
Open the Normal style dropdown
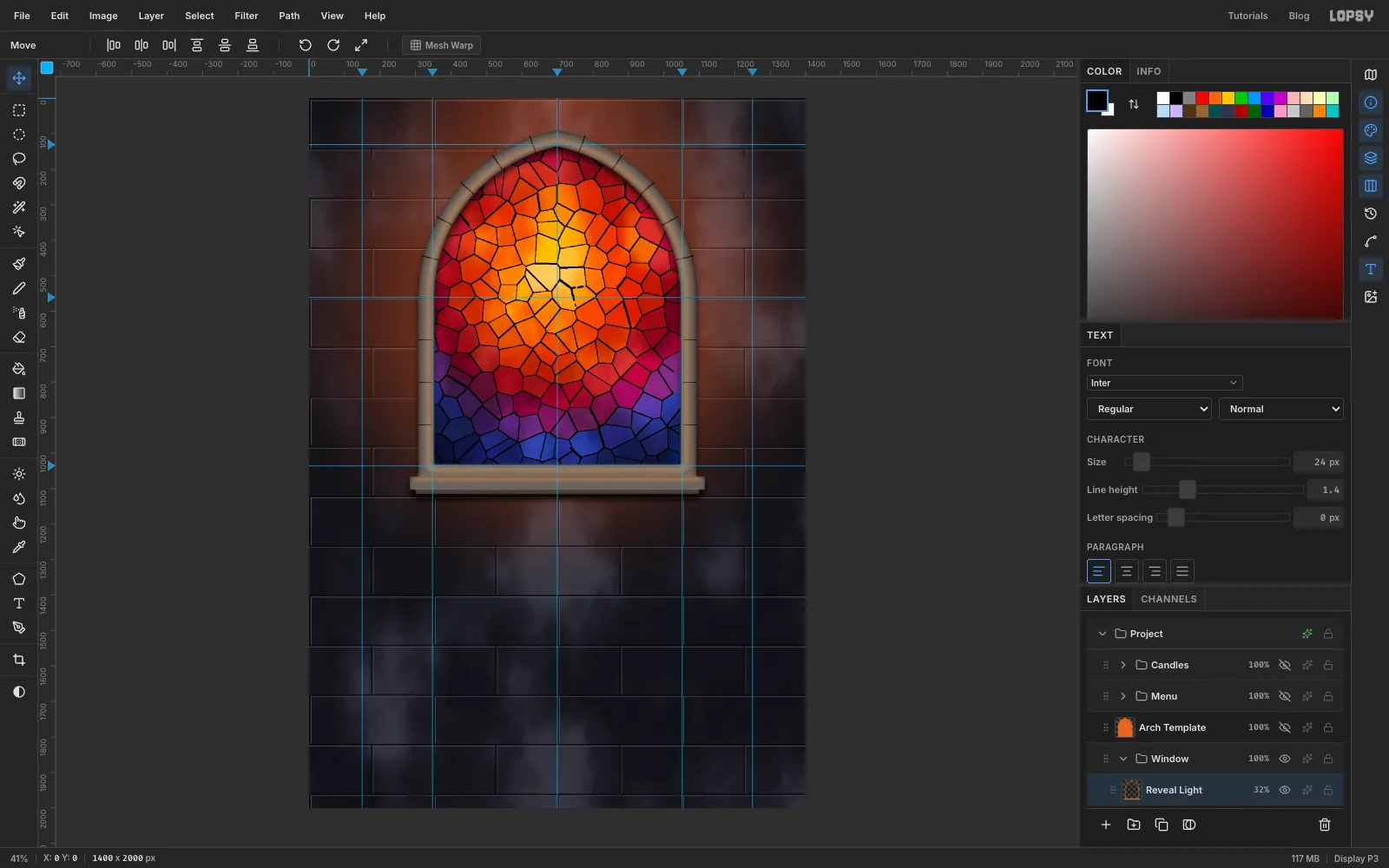pos(1281,409)
